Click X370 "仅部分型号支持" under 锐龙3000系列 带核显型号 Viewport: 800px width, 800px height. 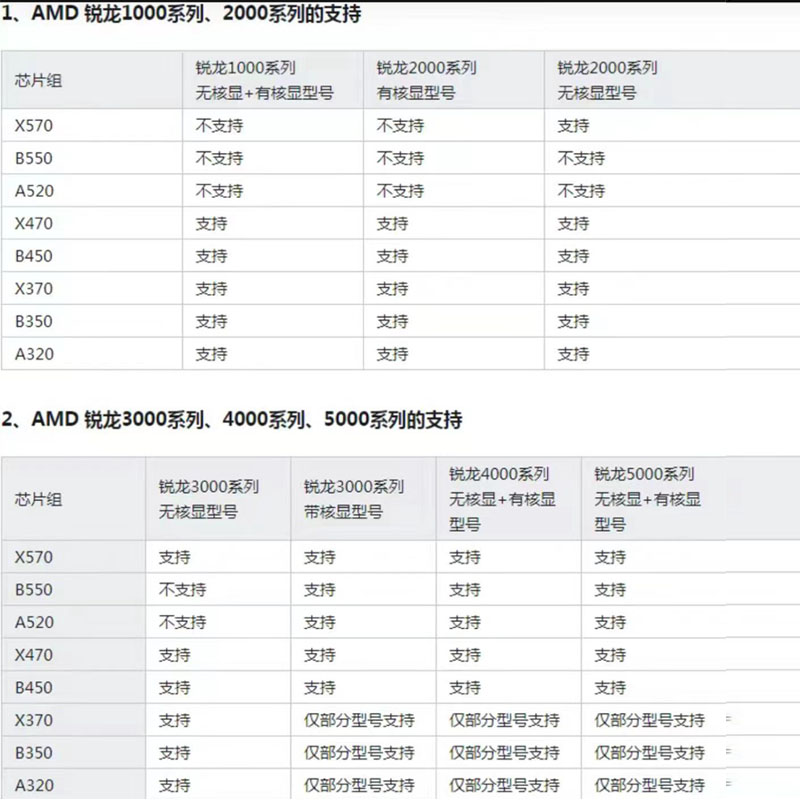click(x=359, y=720)
